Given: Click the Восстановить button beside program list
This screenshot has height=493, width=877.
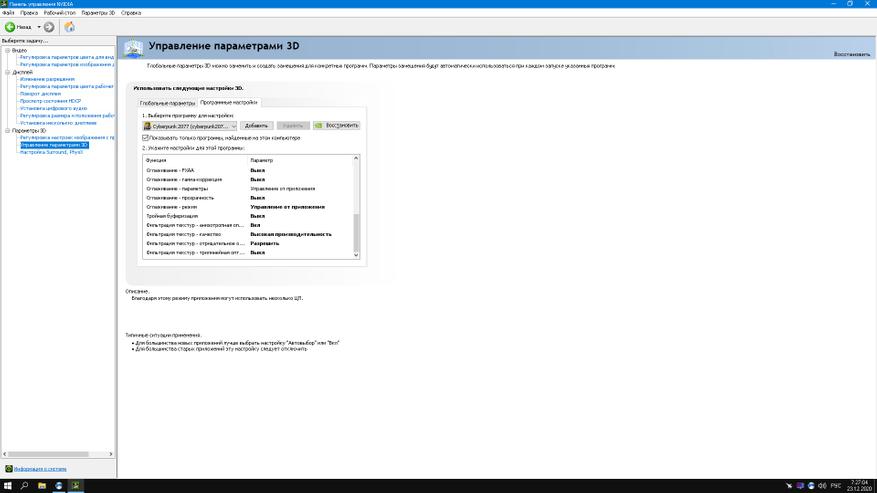Looking at the screenshot, I should coord(336,126).
